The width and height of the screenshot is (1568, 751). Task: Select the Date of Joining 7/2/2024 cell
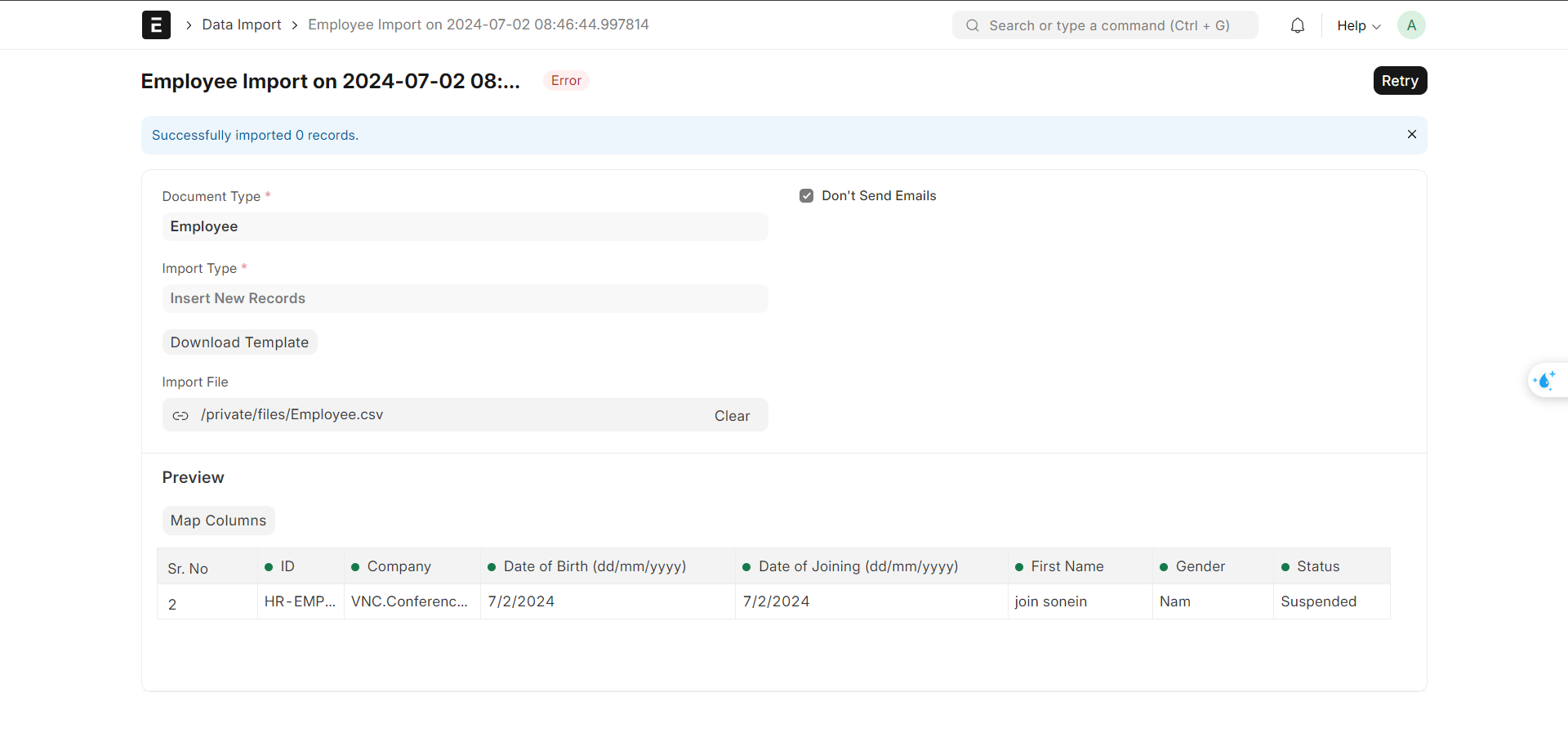tap(871, 601)
